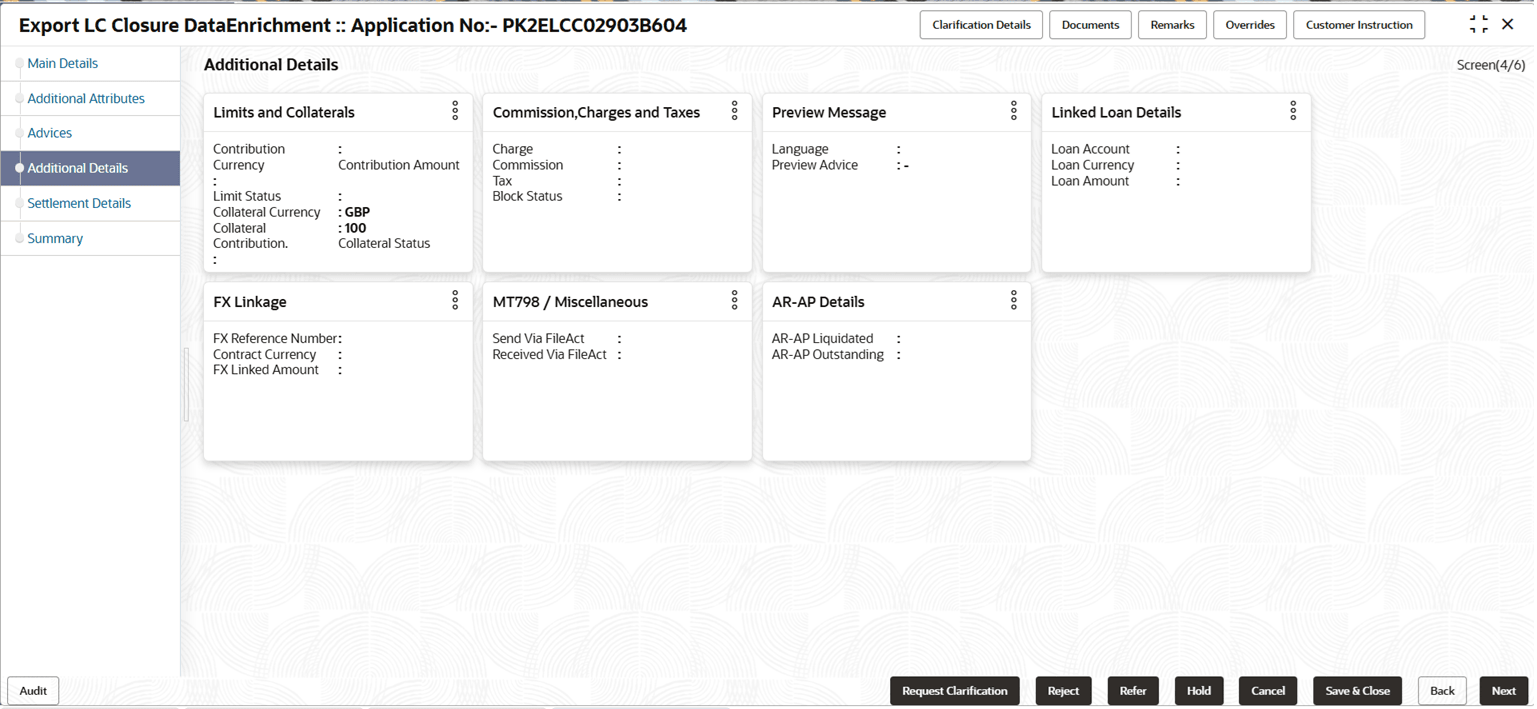The height and width of the screenshot is (709, 1537).
Task: Toggle the full screen expand icon
Action: point(1478,25)
